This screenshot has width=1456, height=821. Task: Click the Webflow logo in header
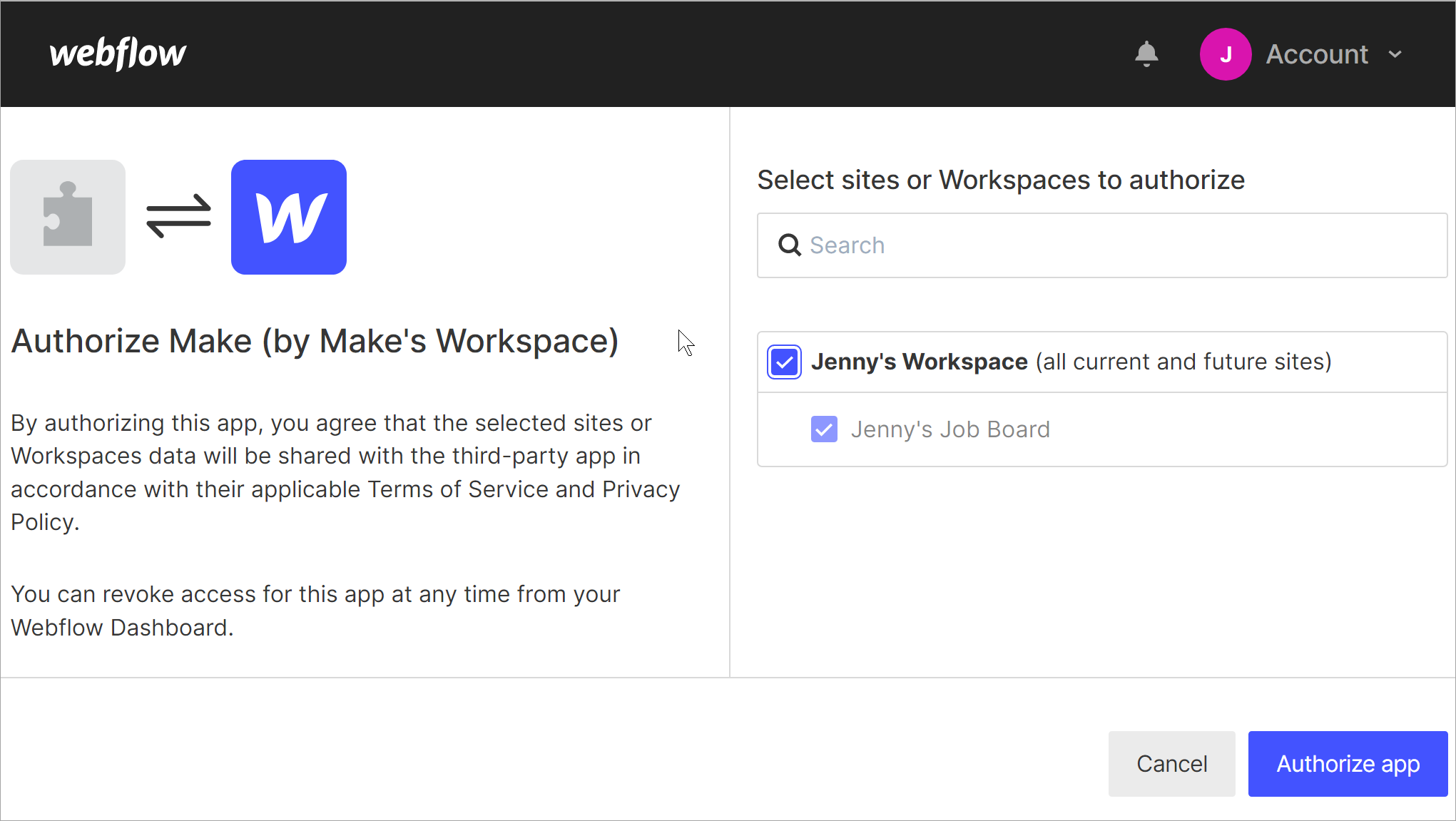tap(118, 53)
